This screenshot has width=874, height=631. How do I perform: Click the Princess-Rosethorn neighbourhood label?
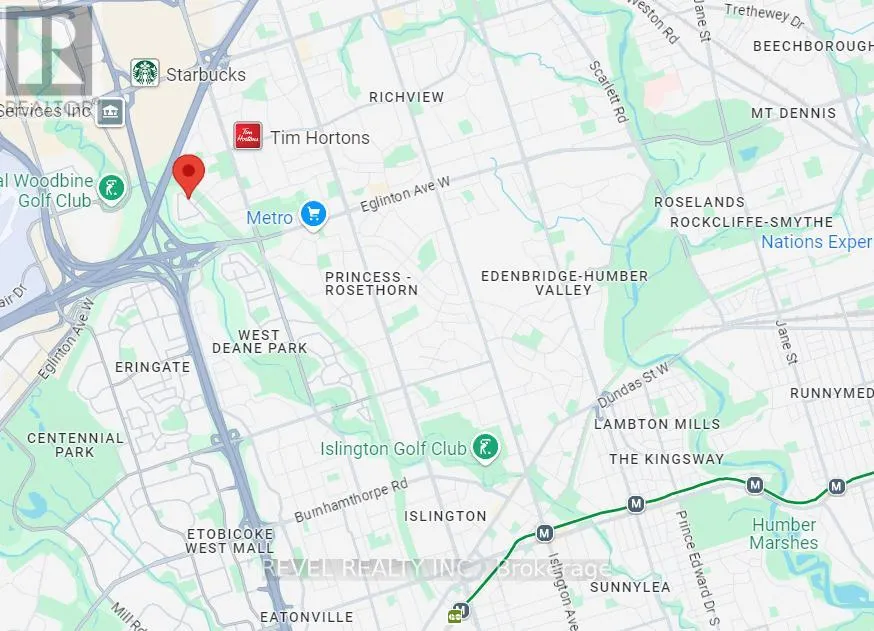(x=372, y=283)
